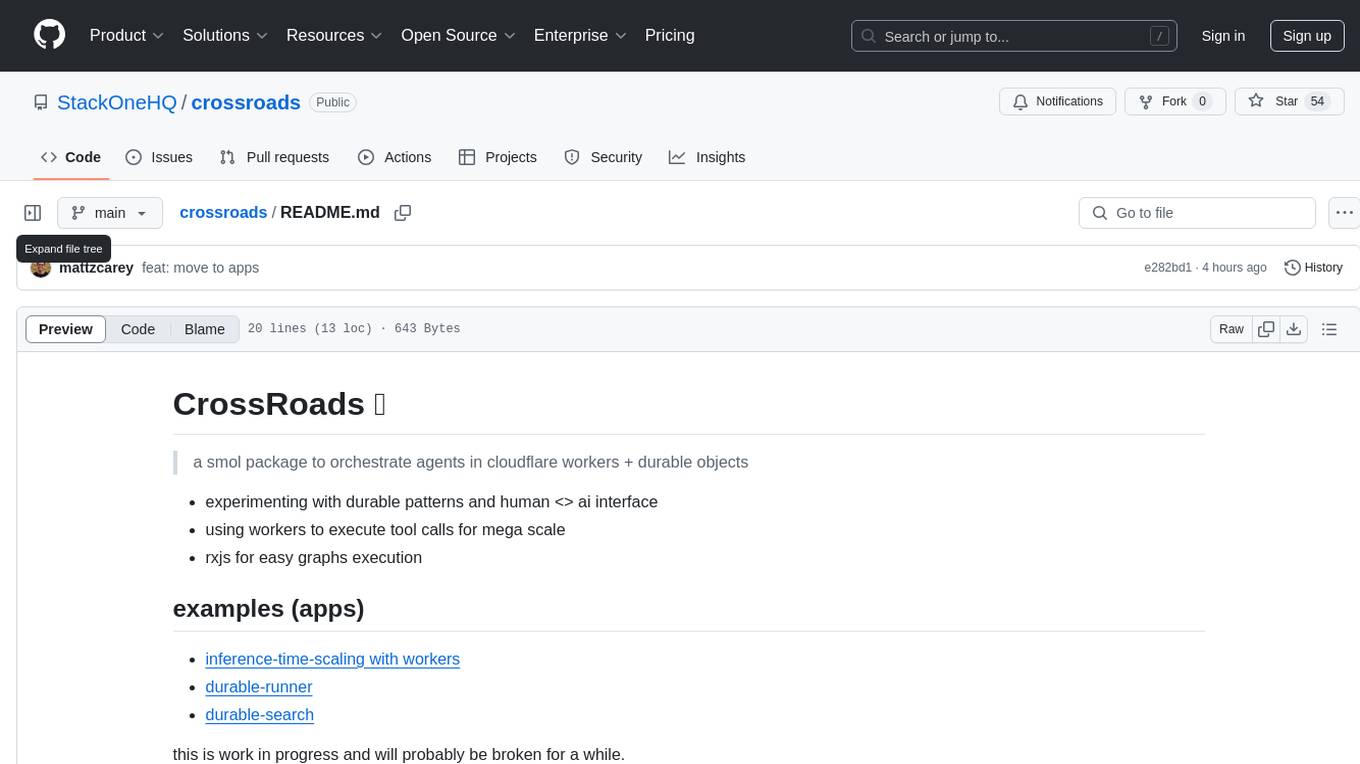Image resolution: width=1360 pixels, height=764 pixels.
Task: Click the CrossRoads heading
Action: pyautogui.click(x=279, y=404)
